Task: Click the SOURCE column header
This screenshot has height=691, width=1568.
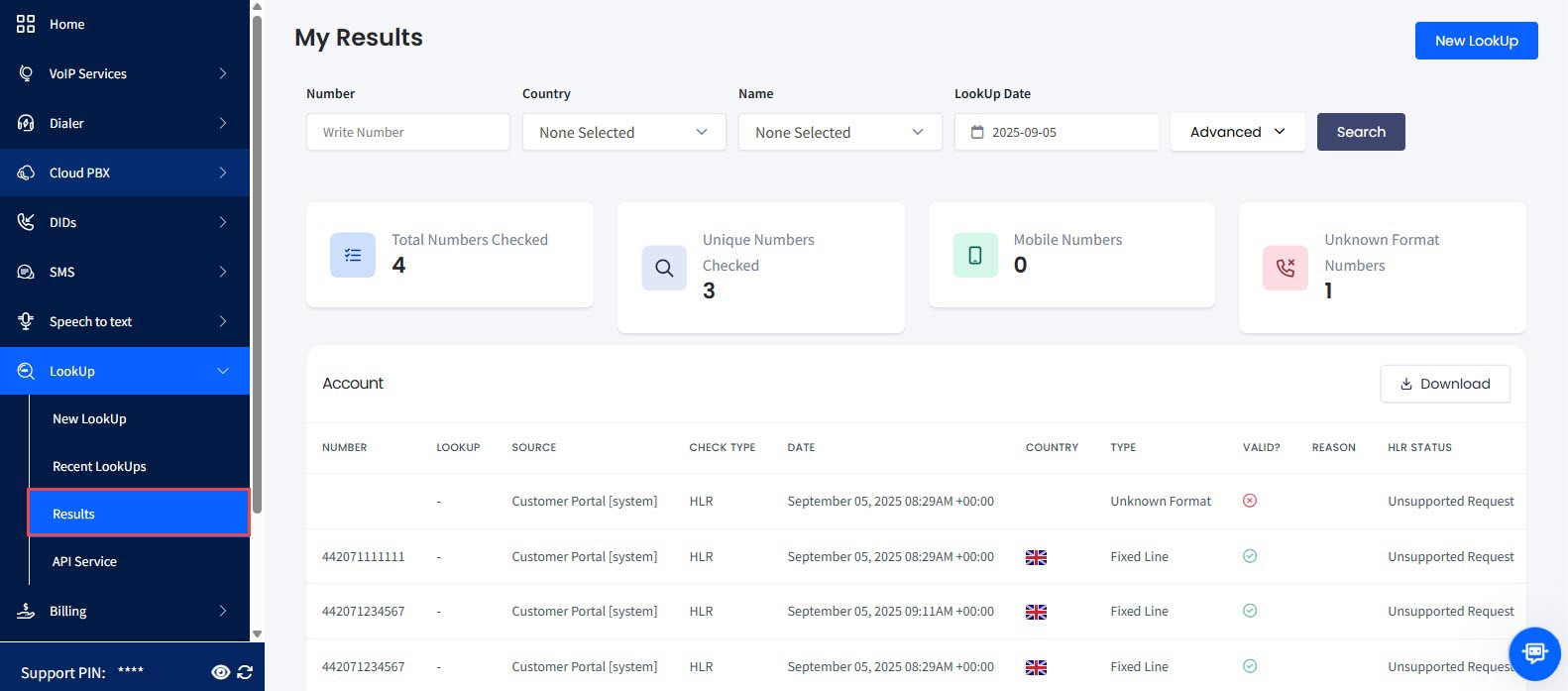Action: pyautogui.click(x=533, y=447)
